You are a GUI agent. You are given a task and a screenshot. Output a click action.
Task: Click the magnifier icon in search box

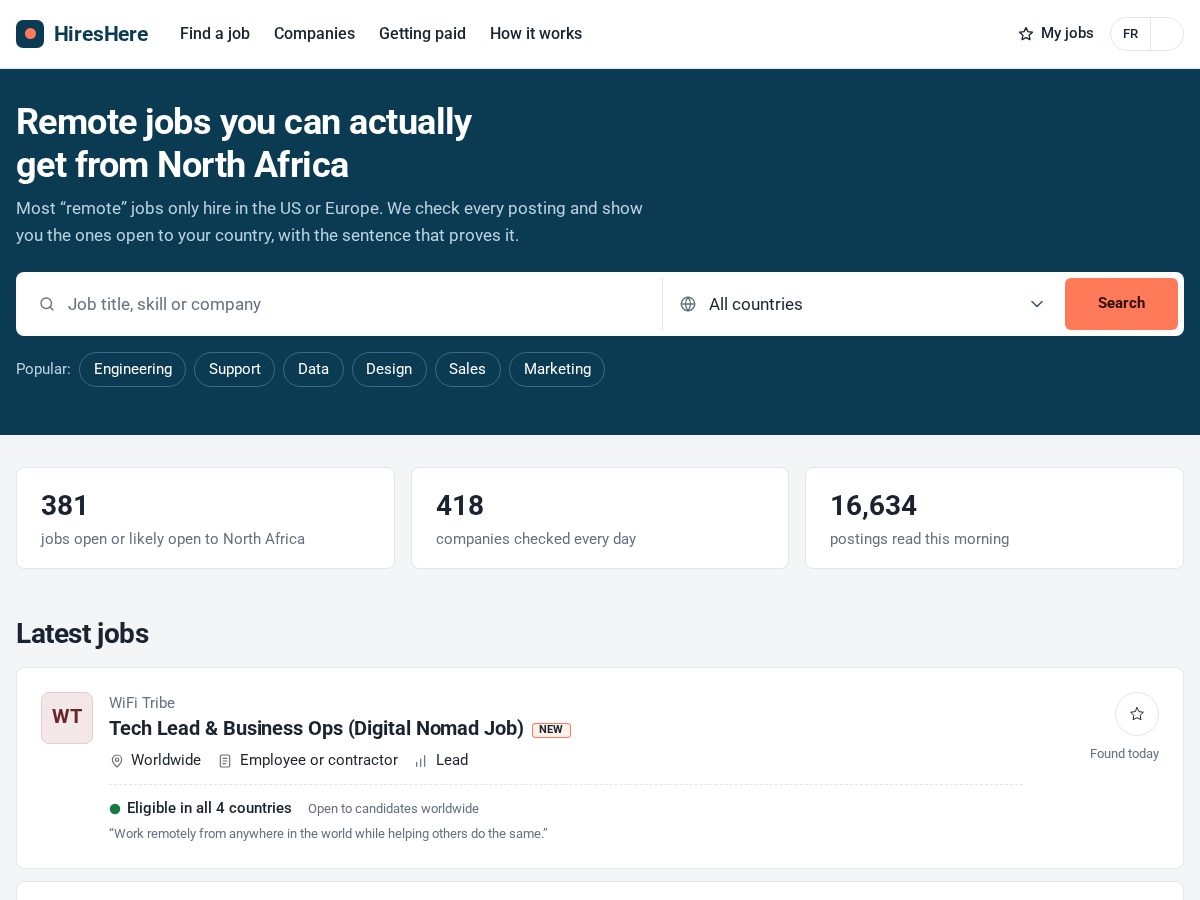pos(47,304)
